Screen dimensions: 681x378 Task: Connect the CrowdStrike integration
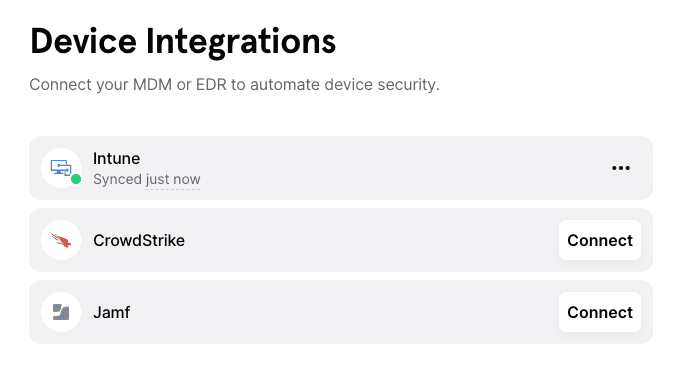(x=600, y=240)
